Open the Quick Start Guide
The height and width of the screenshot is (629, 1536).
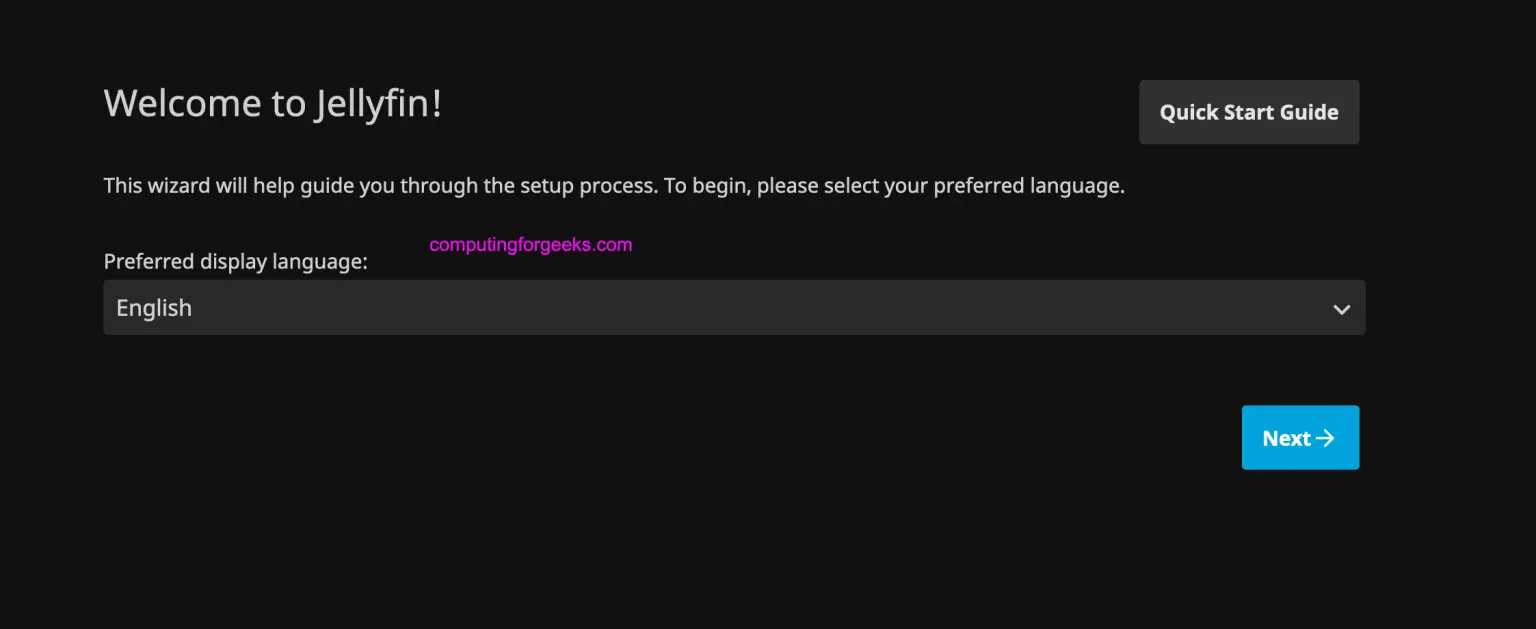click(x=1249, y=112)
